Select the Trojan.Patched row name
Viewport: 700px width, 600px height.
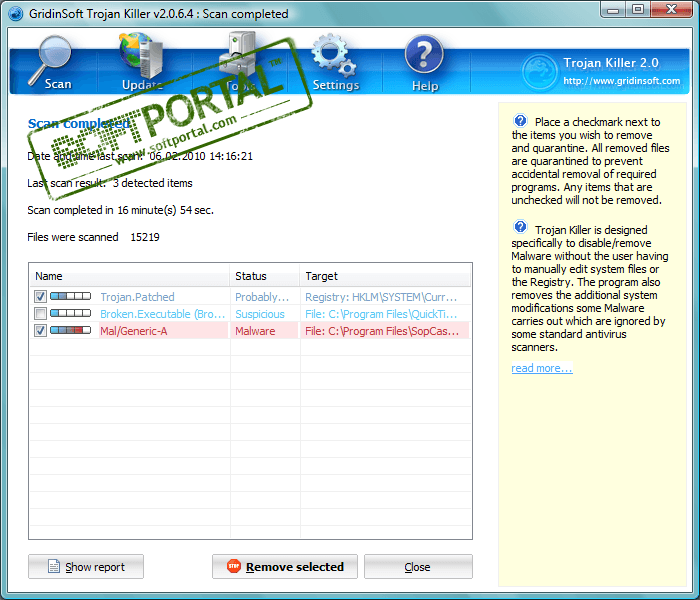[138, 297]
